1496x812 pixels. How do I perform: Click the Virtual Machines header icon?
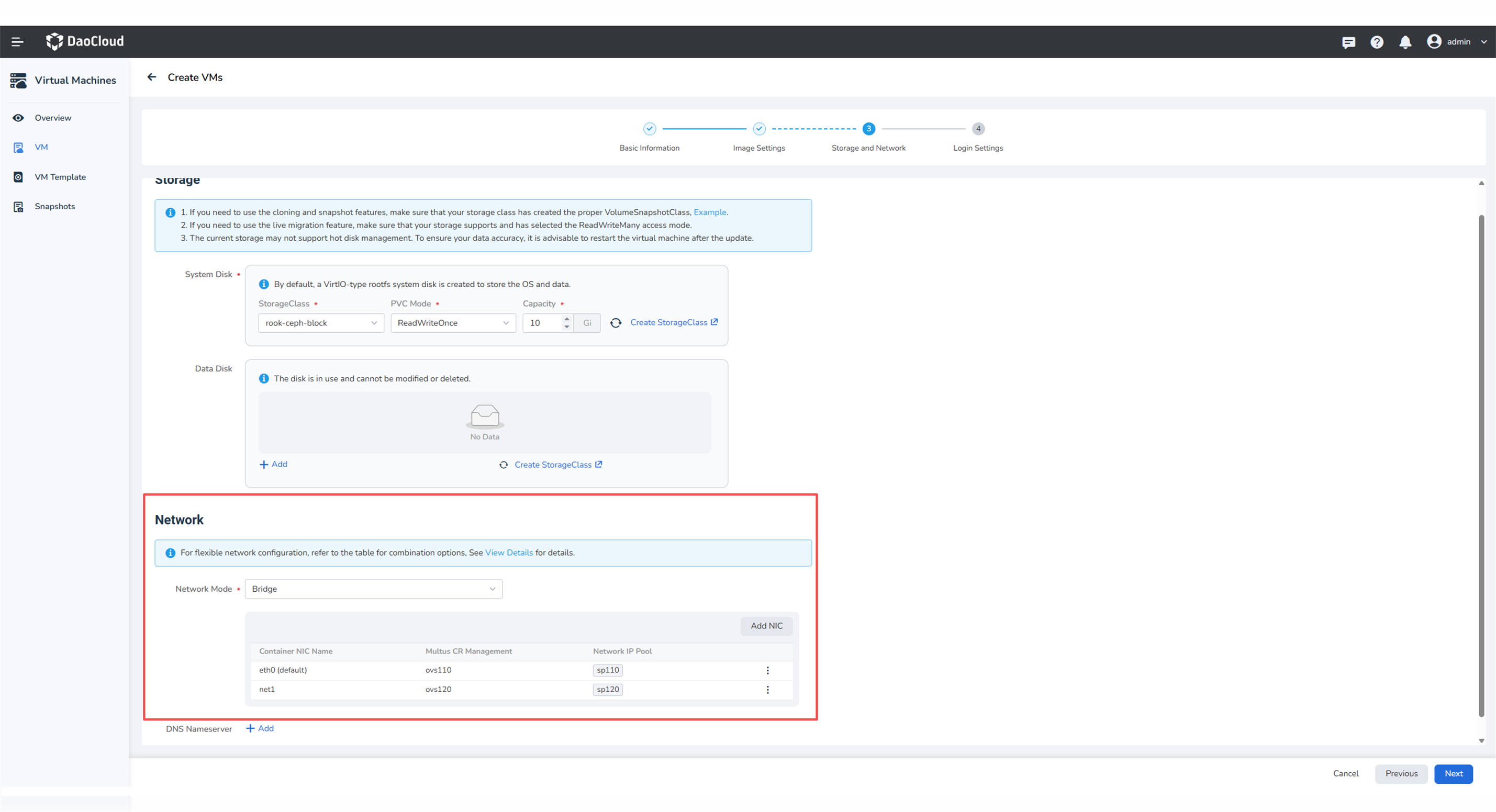(x=18, y=81)
